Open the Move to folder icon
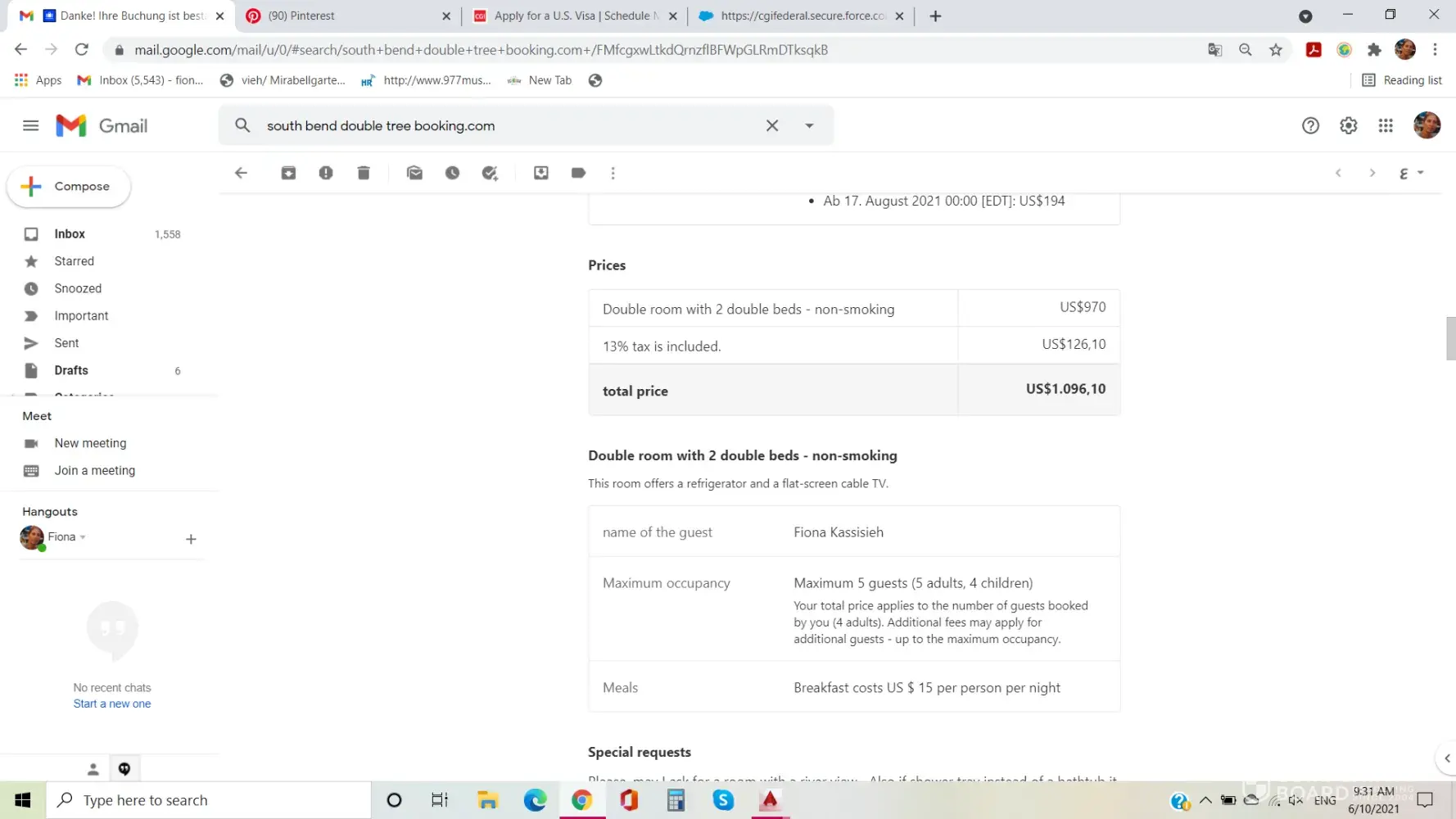The image size is (1456, 819). (541, 173)
